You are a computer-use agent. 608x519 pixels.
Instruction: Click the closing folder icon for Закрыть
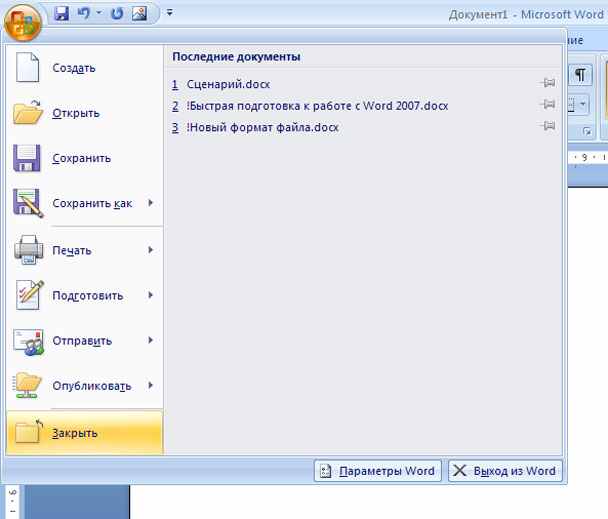point(28,431)
